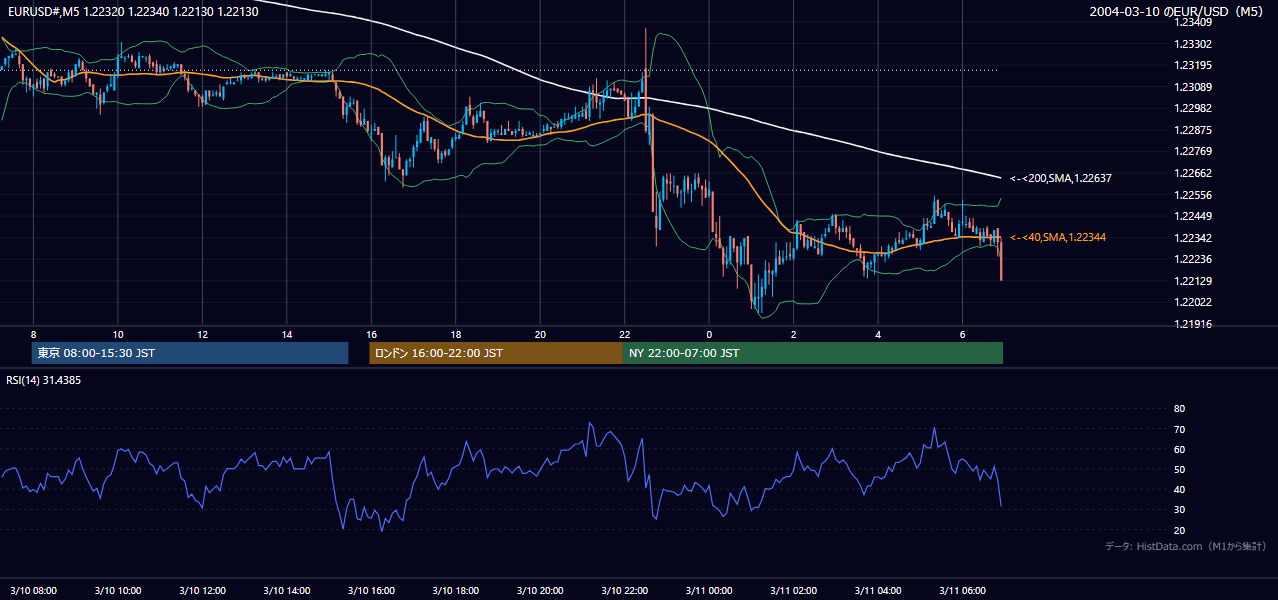Click price axis value 1.22556

1191,194
